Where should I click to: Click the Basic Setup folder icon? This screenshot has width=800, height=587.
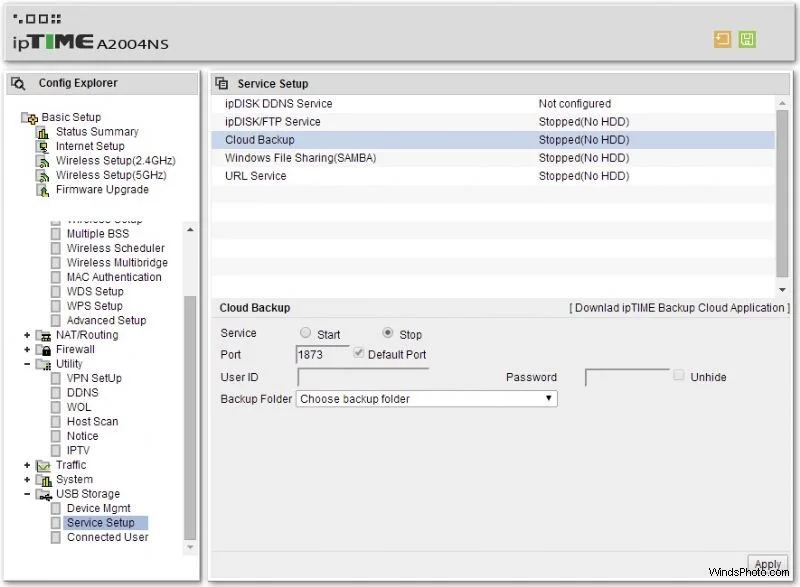[x=30, y=118]
